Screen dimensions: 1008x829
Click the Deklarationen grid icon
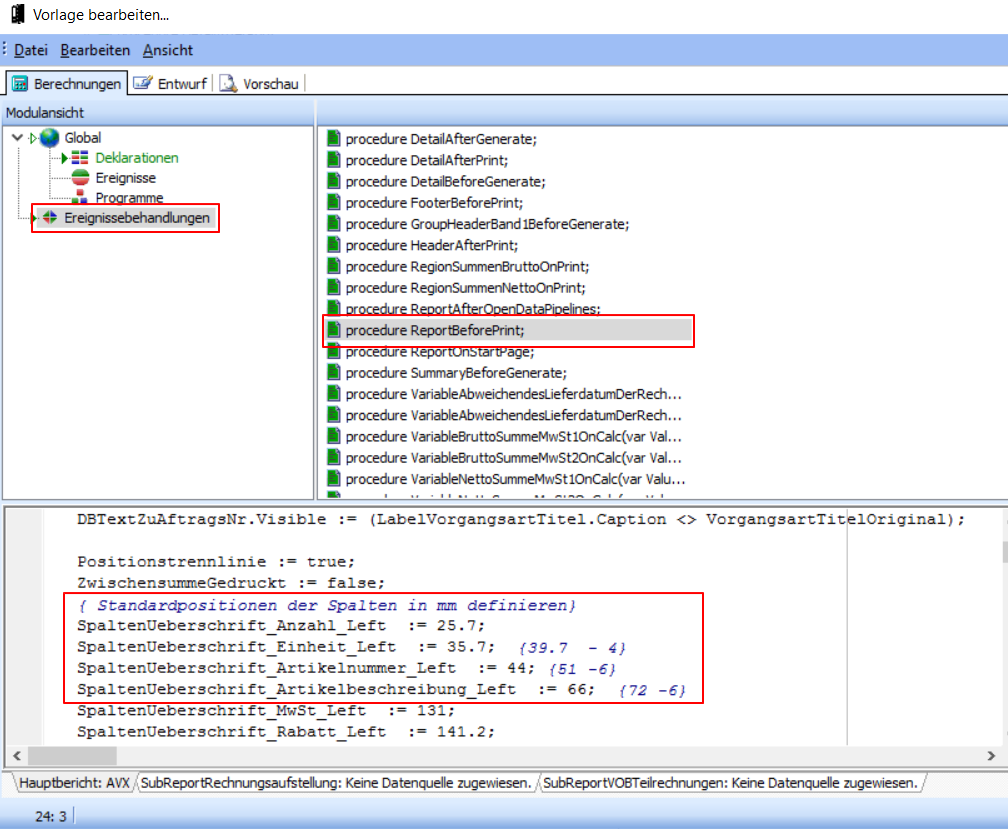(x=80, y=157)
